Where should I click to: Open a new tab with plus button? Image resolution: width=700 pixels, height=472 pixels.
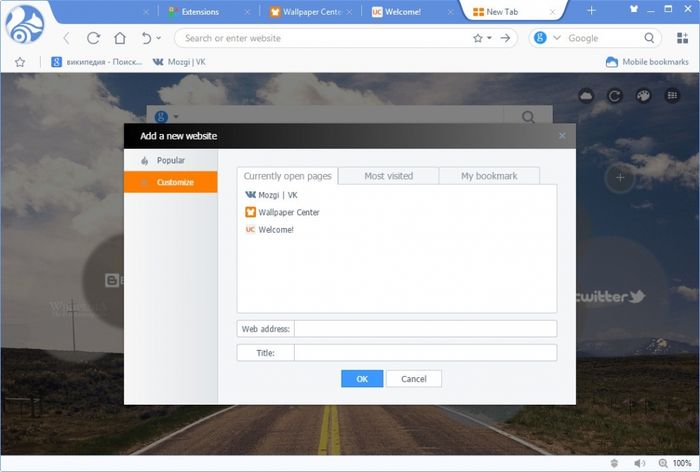click(x=591, y=10)
